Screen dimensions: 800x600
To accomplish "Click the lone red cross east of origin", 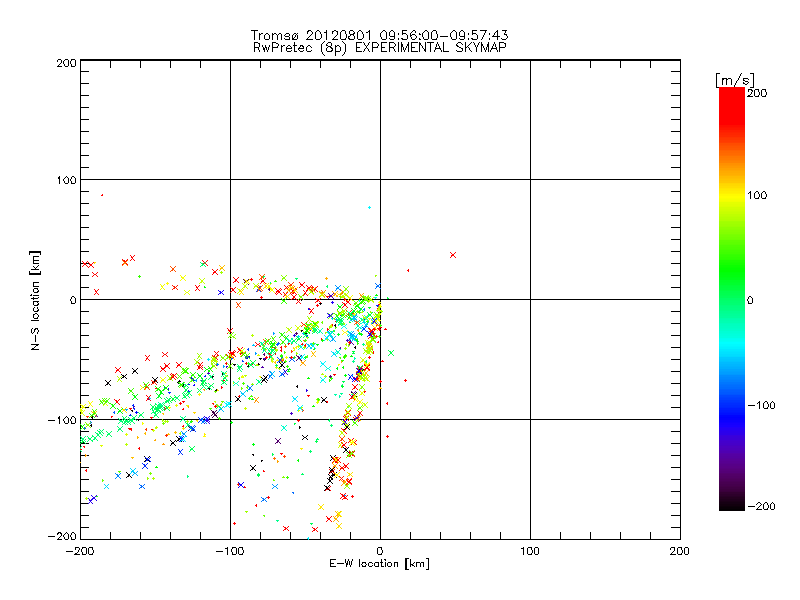I will (x=453, y=255).
